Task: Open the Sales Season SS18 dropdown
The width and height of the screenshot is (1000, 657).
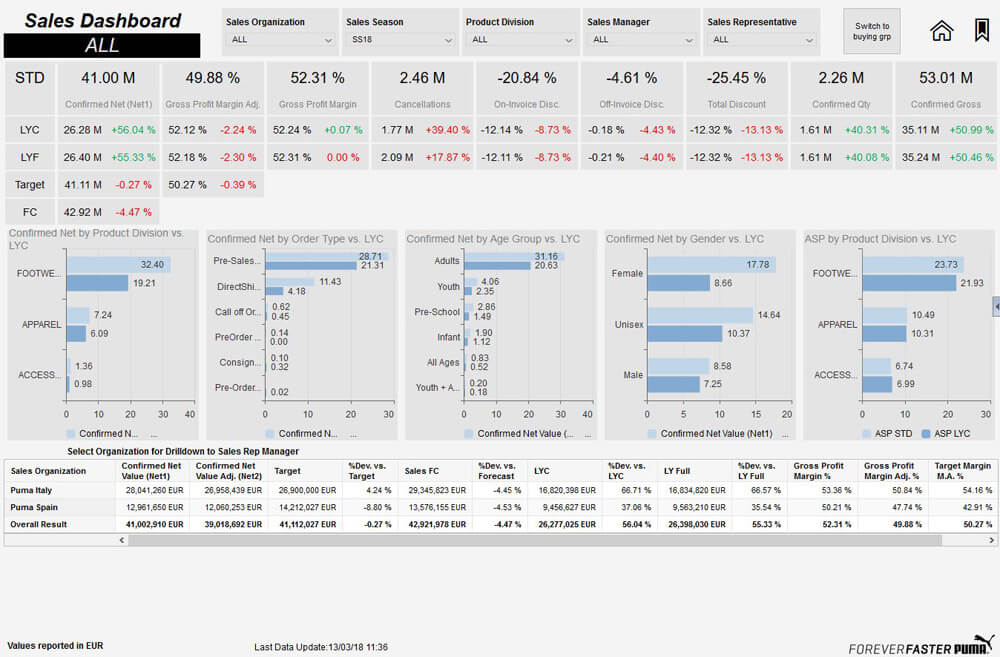Action: [x=401, y=40]
